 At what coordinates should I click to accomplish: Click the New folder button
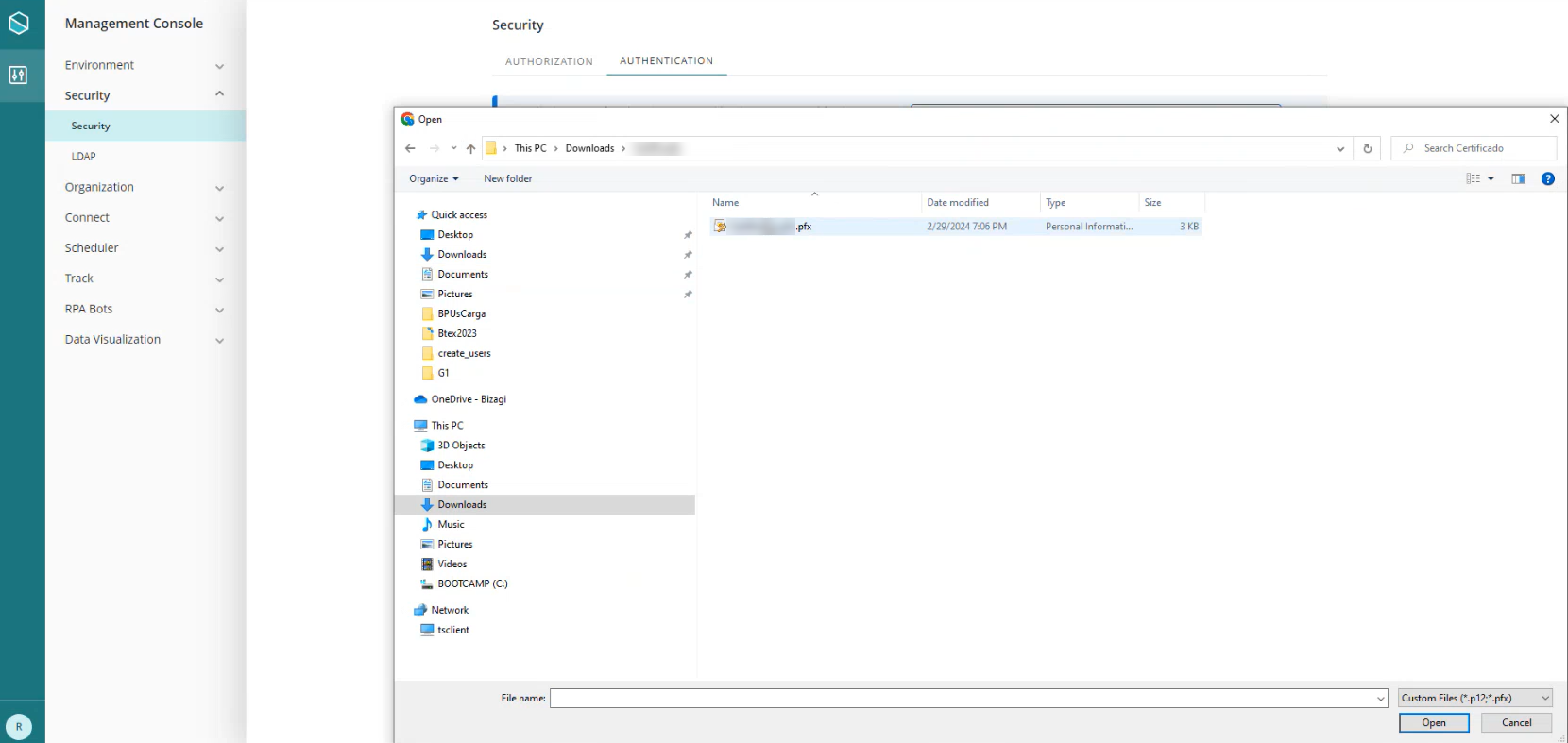coord(508,178)
